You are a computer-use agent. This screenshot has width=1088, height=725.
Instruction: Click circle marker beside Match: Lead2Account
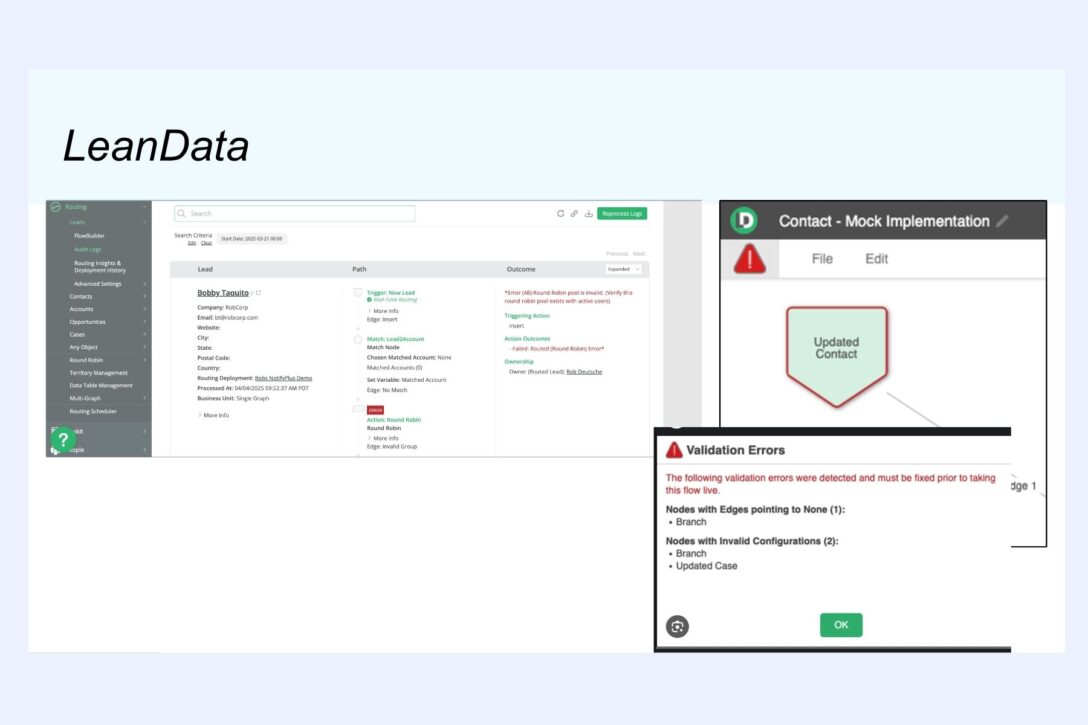(358, 339)
